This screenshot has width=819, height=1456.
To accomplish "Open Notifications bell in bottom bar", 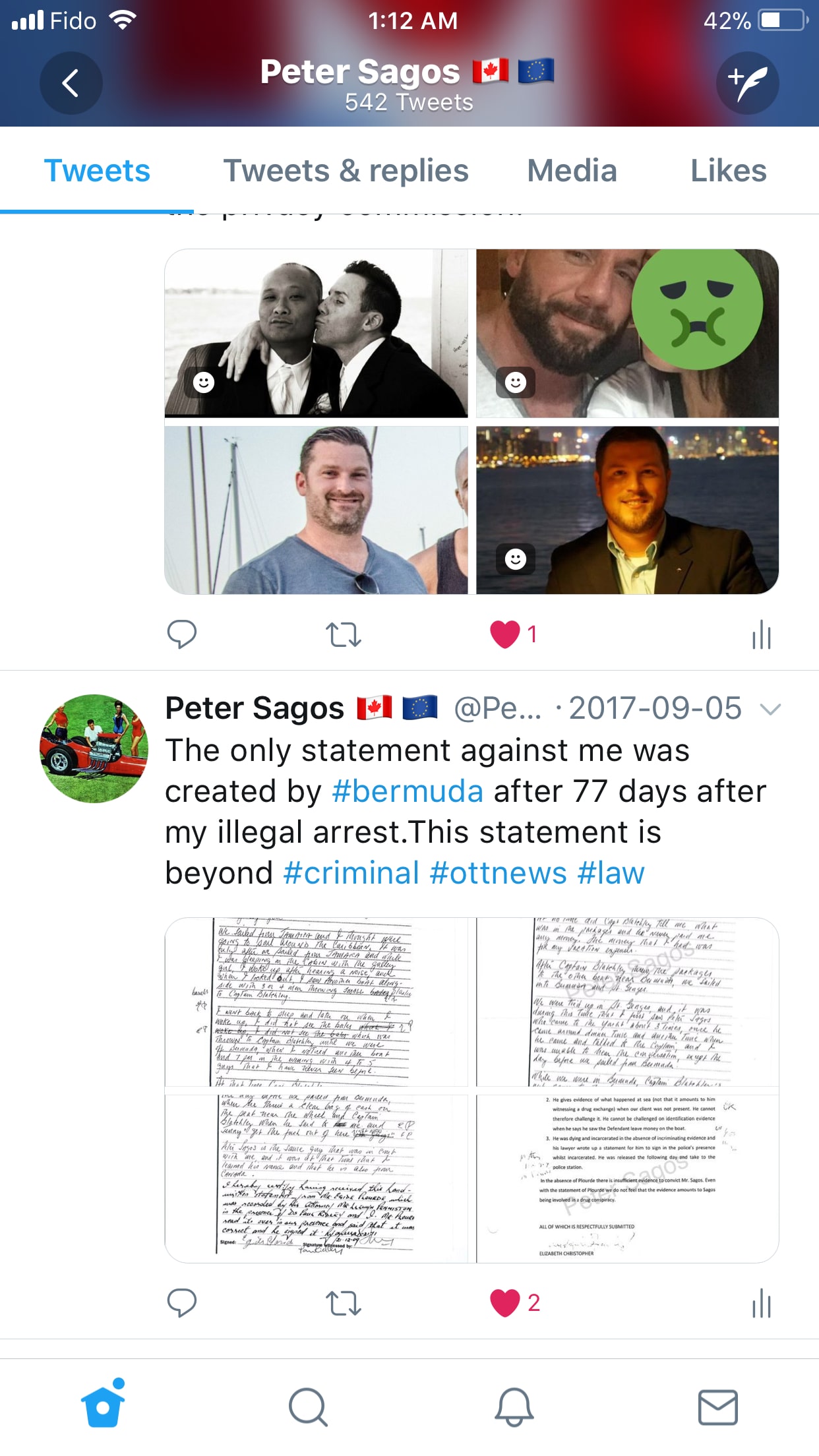I will click(514, 1407).
